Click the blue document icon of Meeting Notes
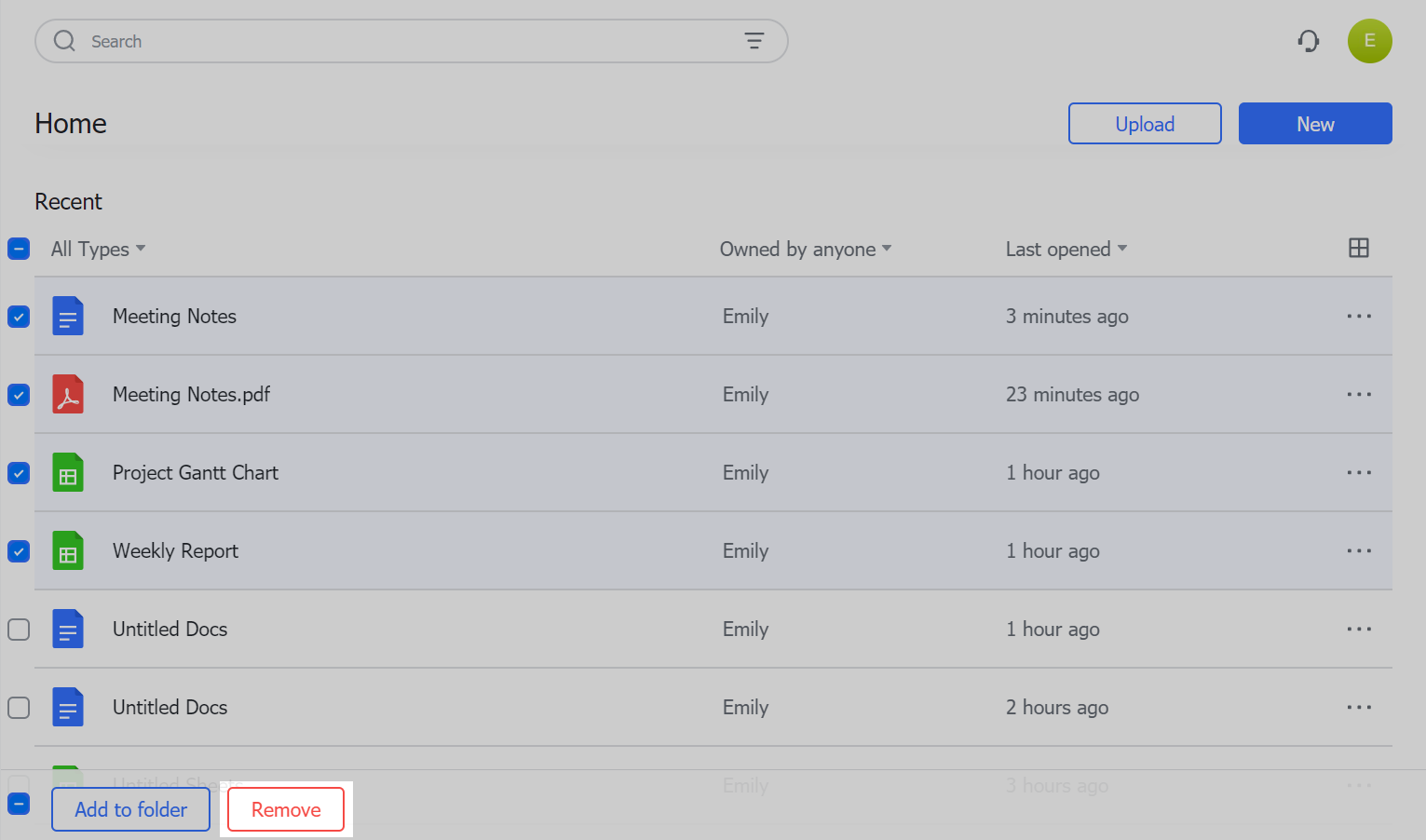 click(68, 316)
